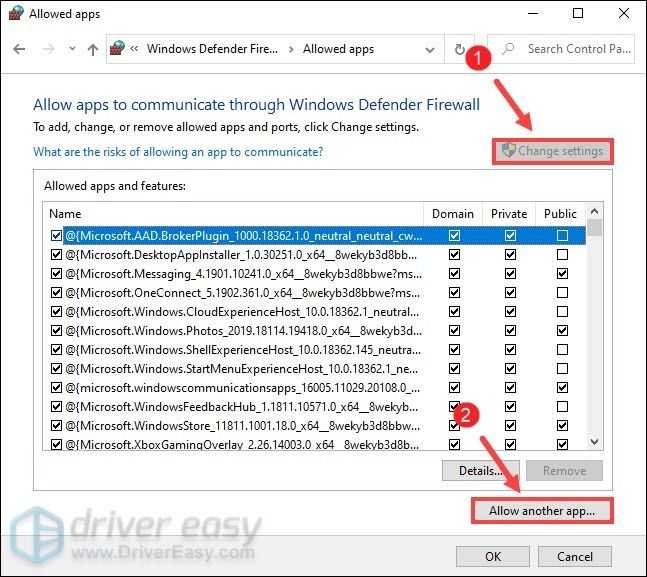Image resolution: width=647 pixels, height=577 pixels.
Task: Click the forward navigation arrow
Action: point(49,50)
